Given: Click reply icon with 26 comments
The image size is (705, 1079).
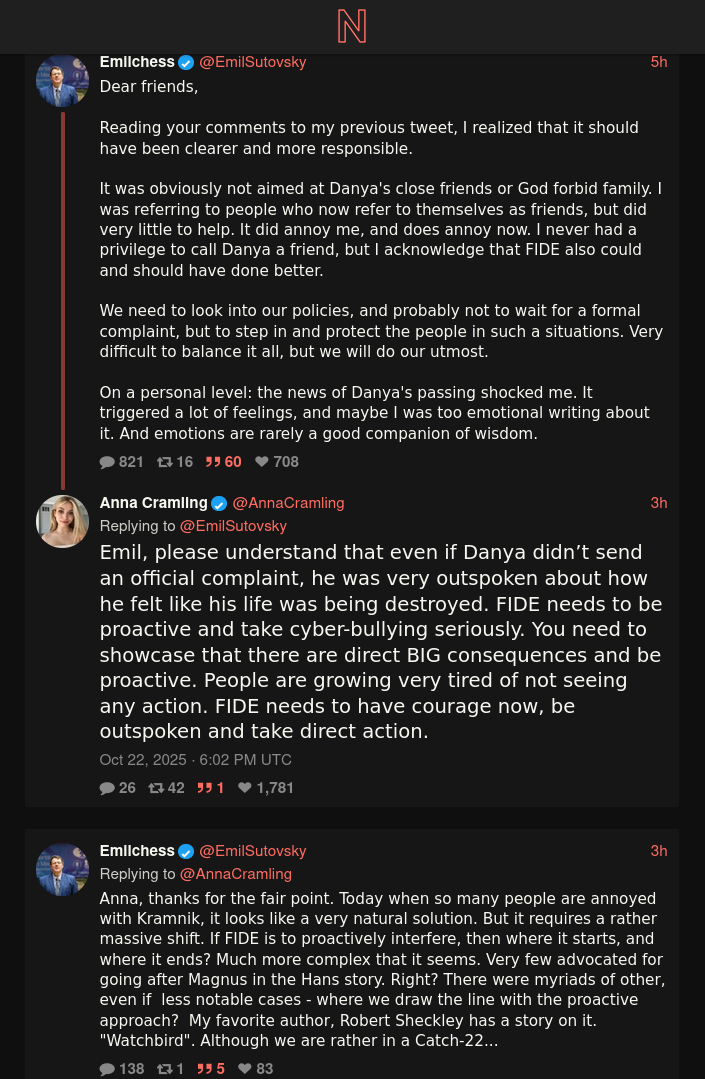Looking at the screenshot, I should click(x=107, y=788).
